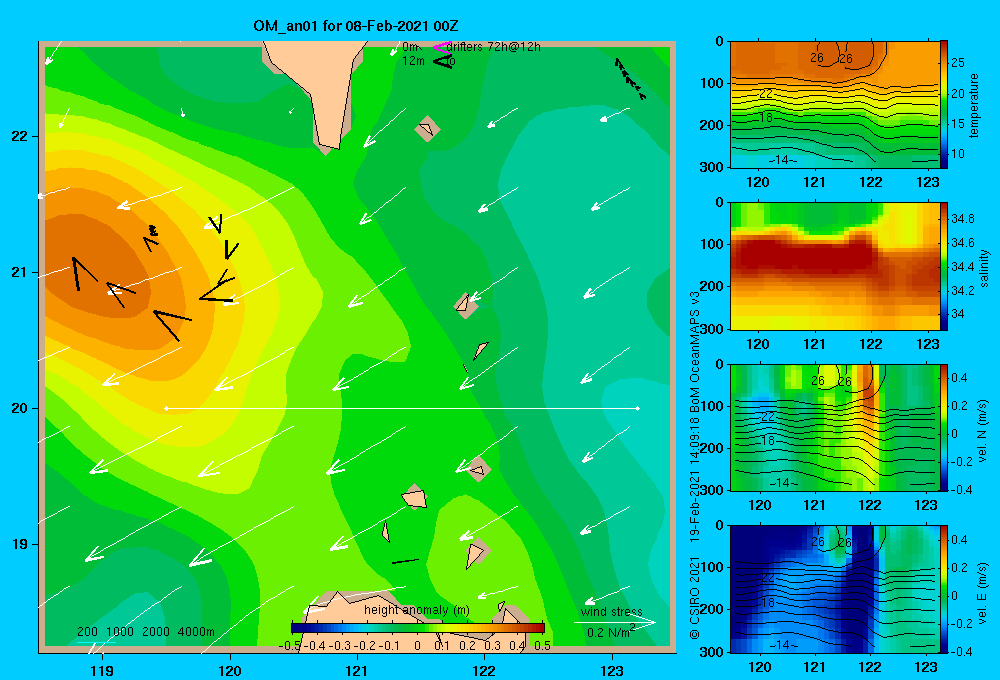
Task: Click the map title OM_an01 for 08-Feb-2021 00Z
Action: [356, 26]
